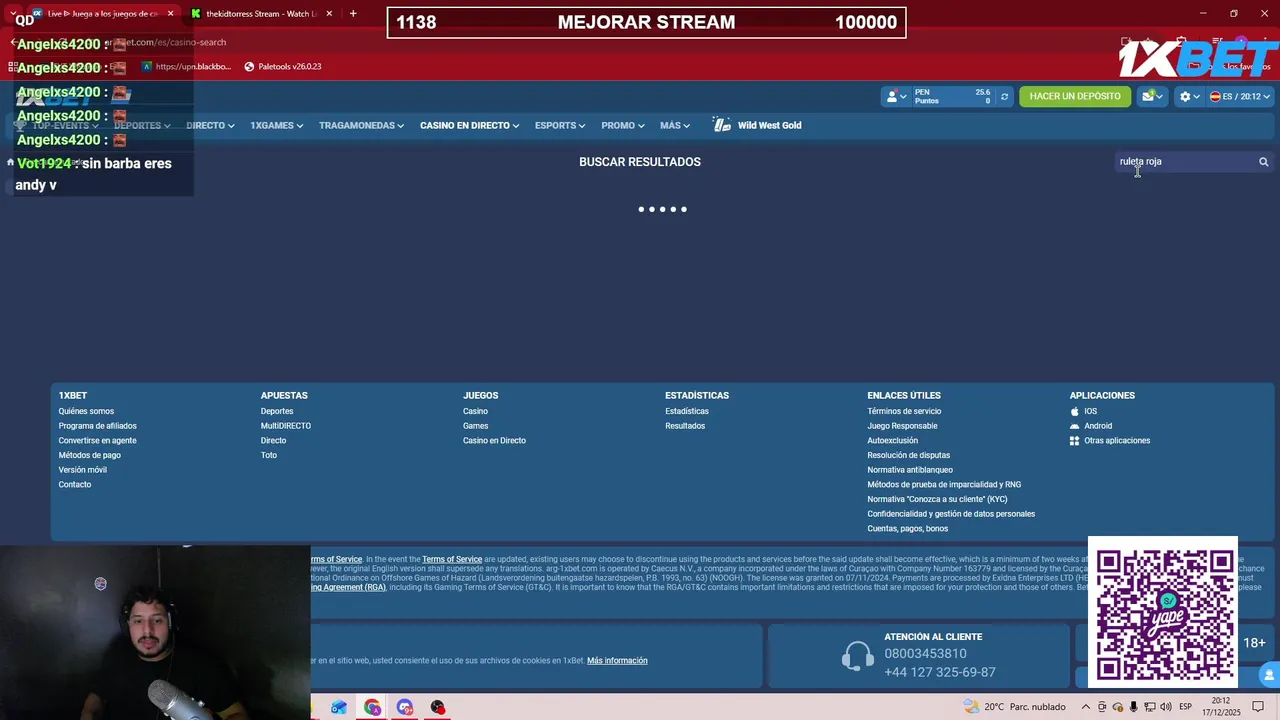Open the OBS recording taskbar icon
This screenshot has width=1280, height=720.
[x=437, y=707]
